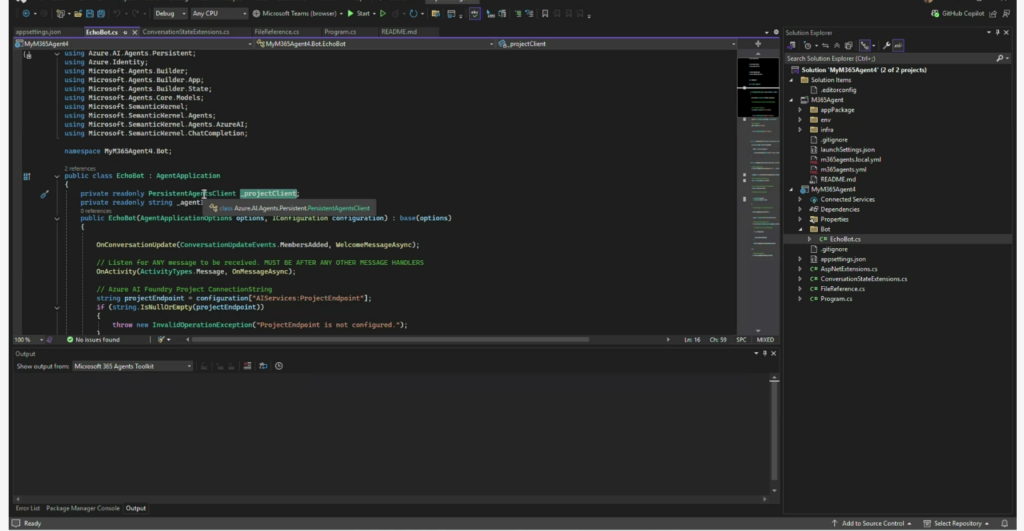Click the Start Without Debugging outline arrow icon
1024x531 pixels.
[x=383, y=13]
